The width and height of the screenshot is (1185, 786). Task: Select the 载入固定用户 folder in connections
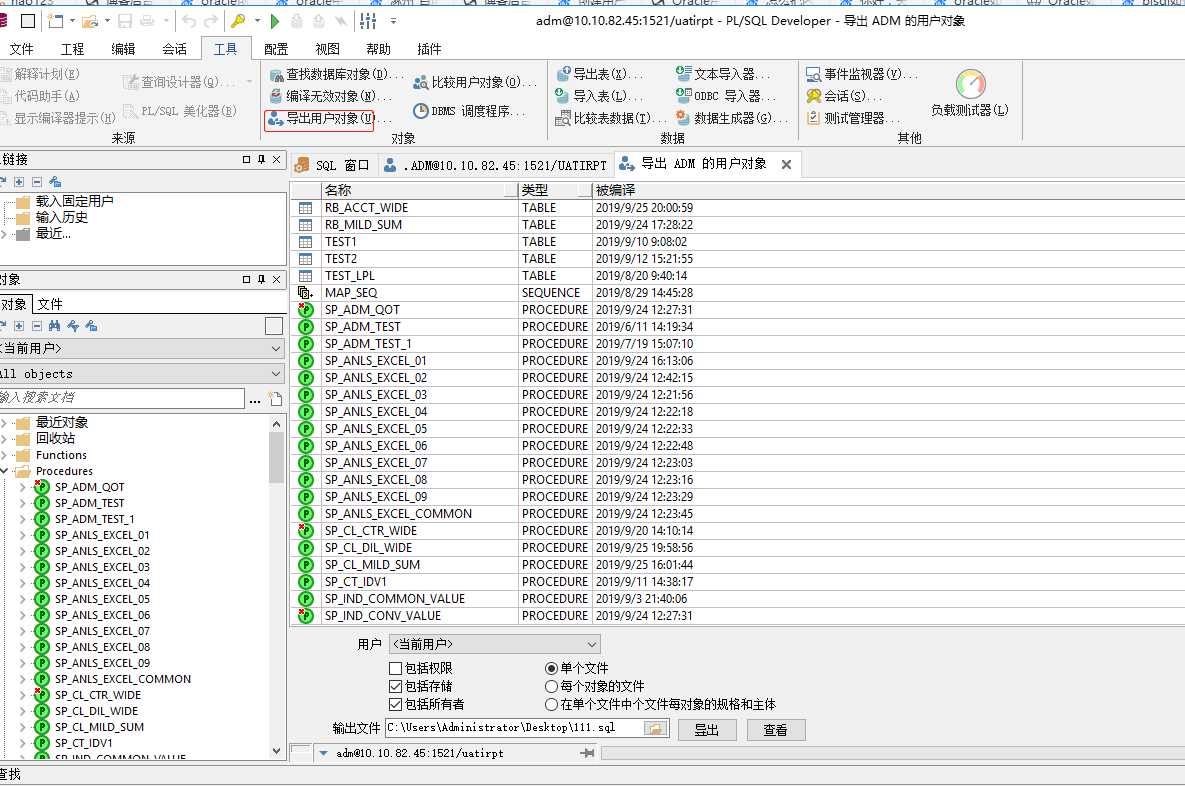click(74, 201)
